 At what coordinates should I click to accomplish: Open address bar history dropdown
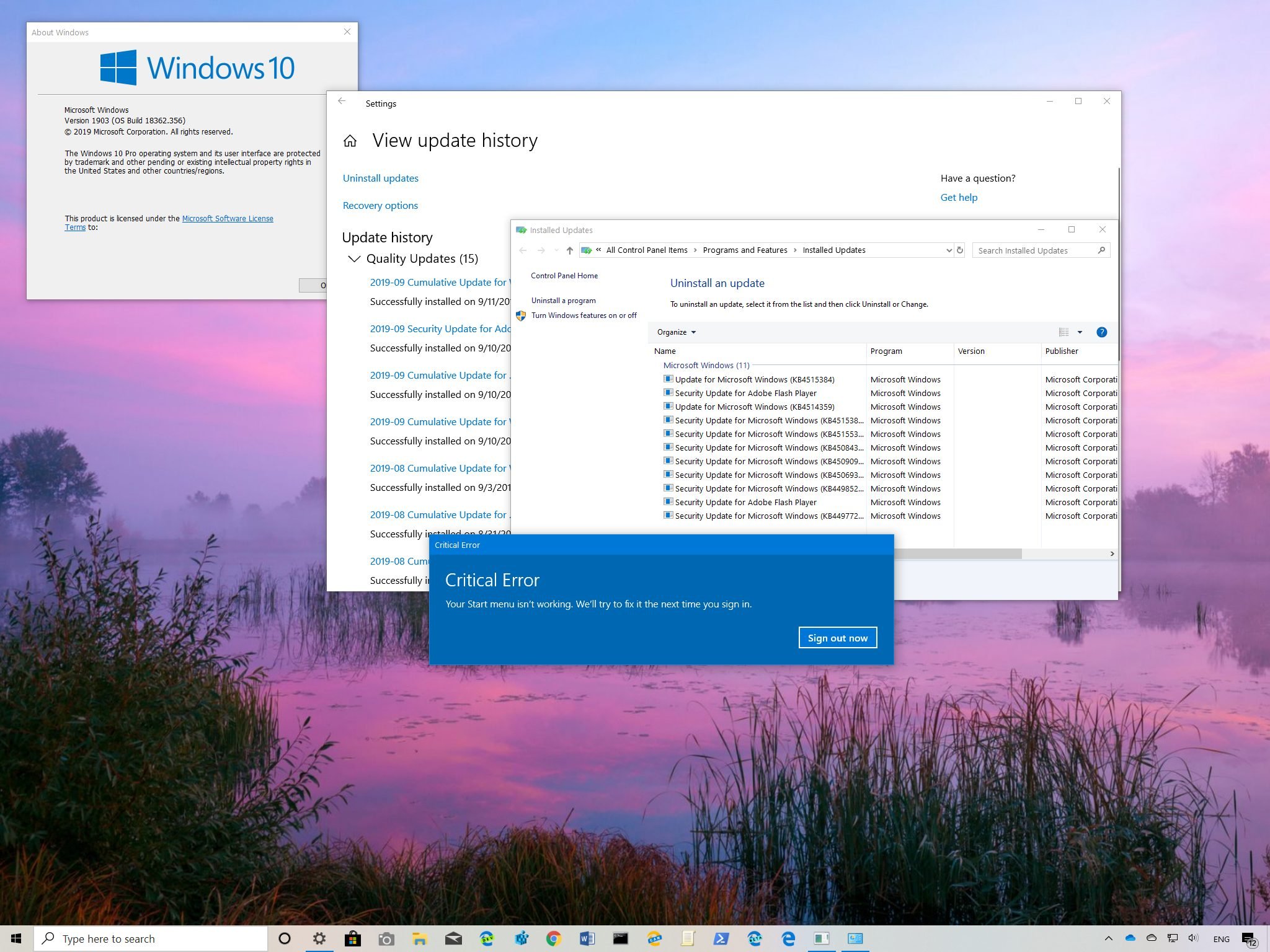point(949,250)
